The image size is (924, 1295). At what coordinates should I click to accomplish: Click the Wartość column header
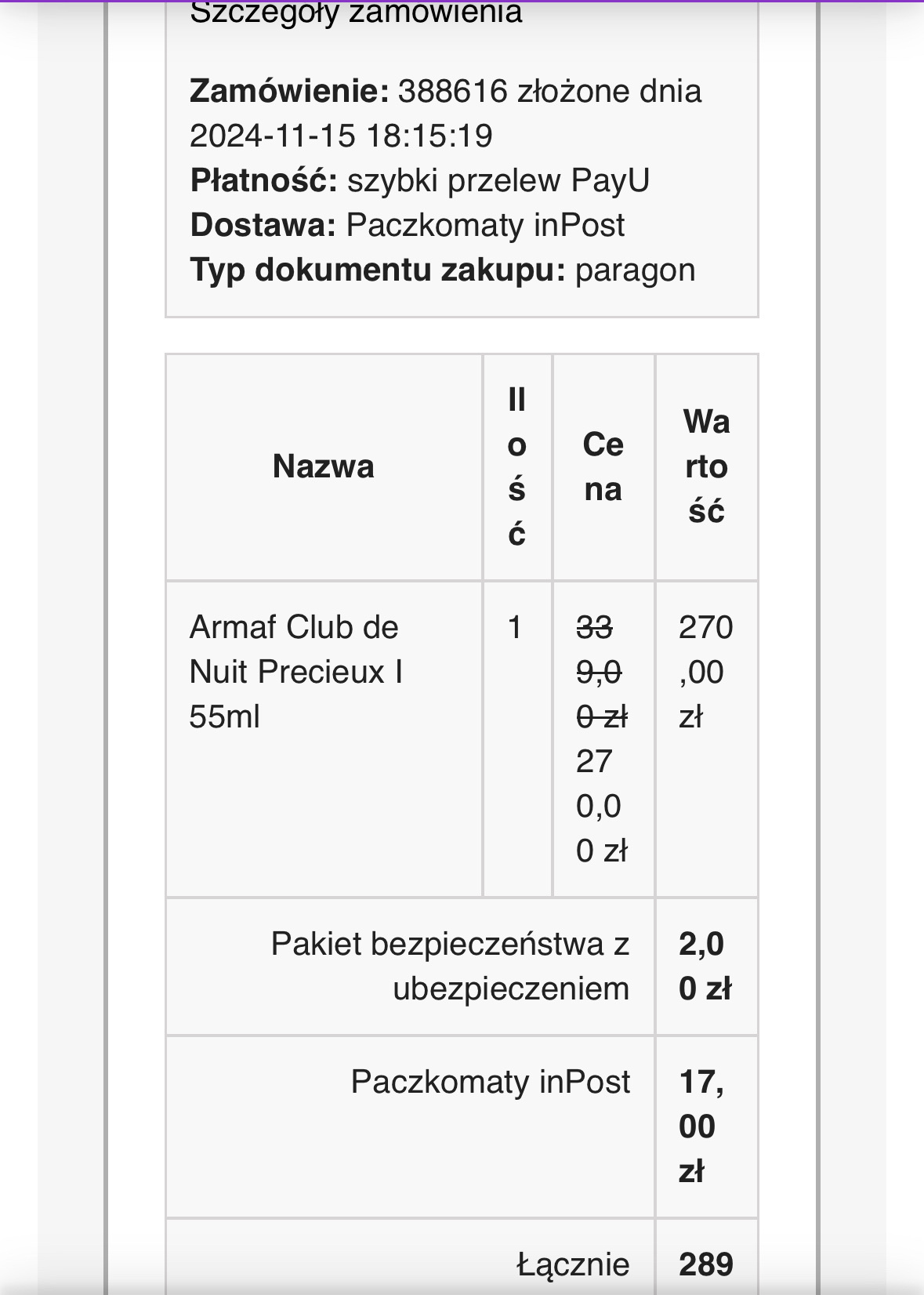click(x=706, y=467)
